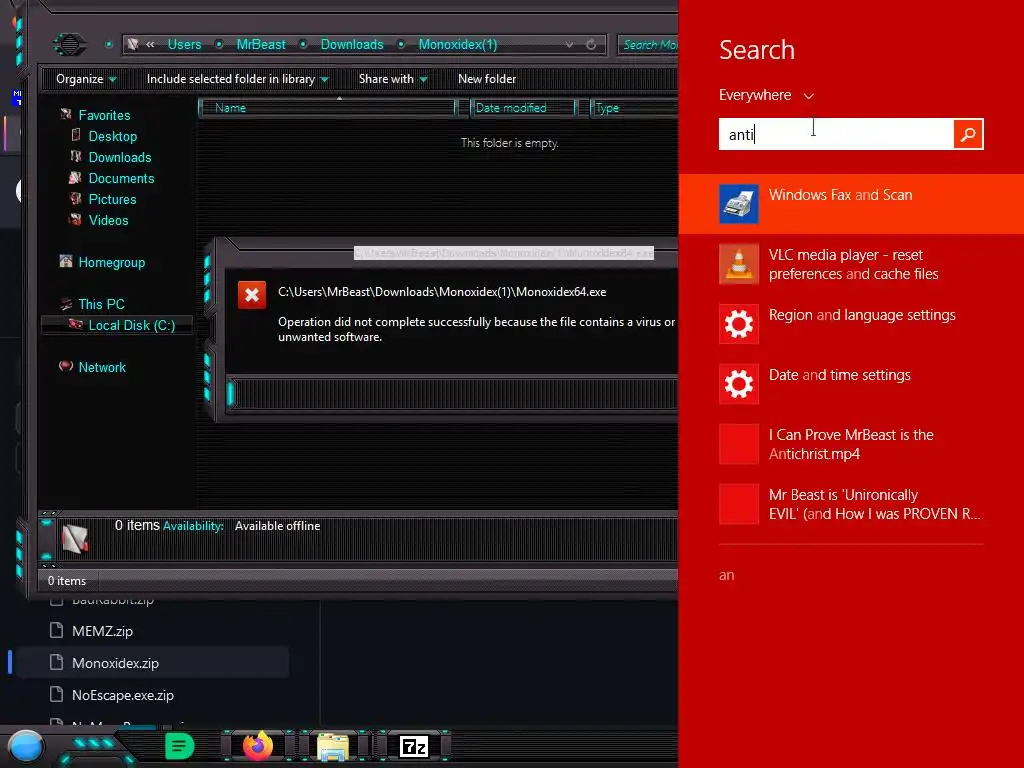Open the Share with dropdown

(392, 79)
